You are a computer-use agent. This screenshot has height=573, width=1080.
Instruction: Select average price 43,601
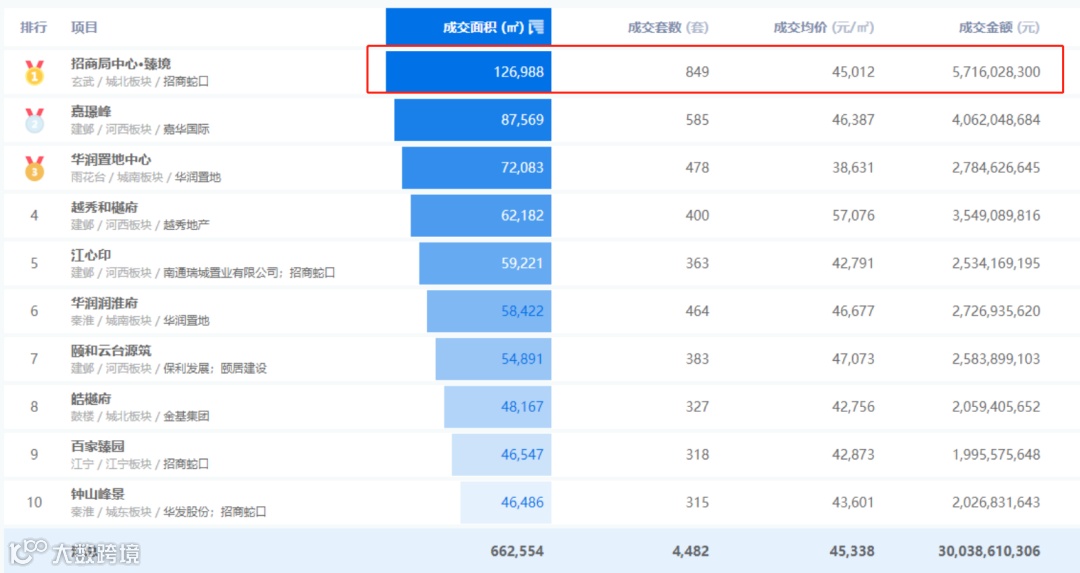pos(853,503)
